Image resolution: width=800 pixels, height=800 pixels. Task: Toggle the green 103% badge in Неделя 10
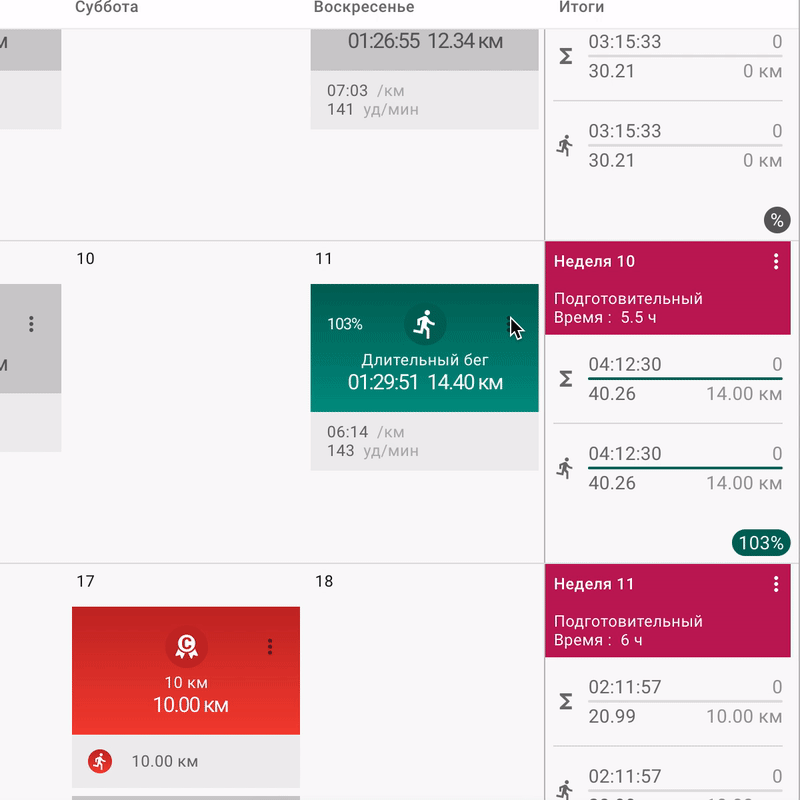[x=761, y=542]
